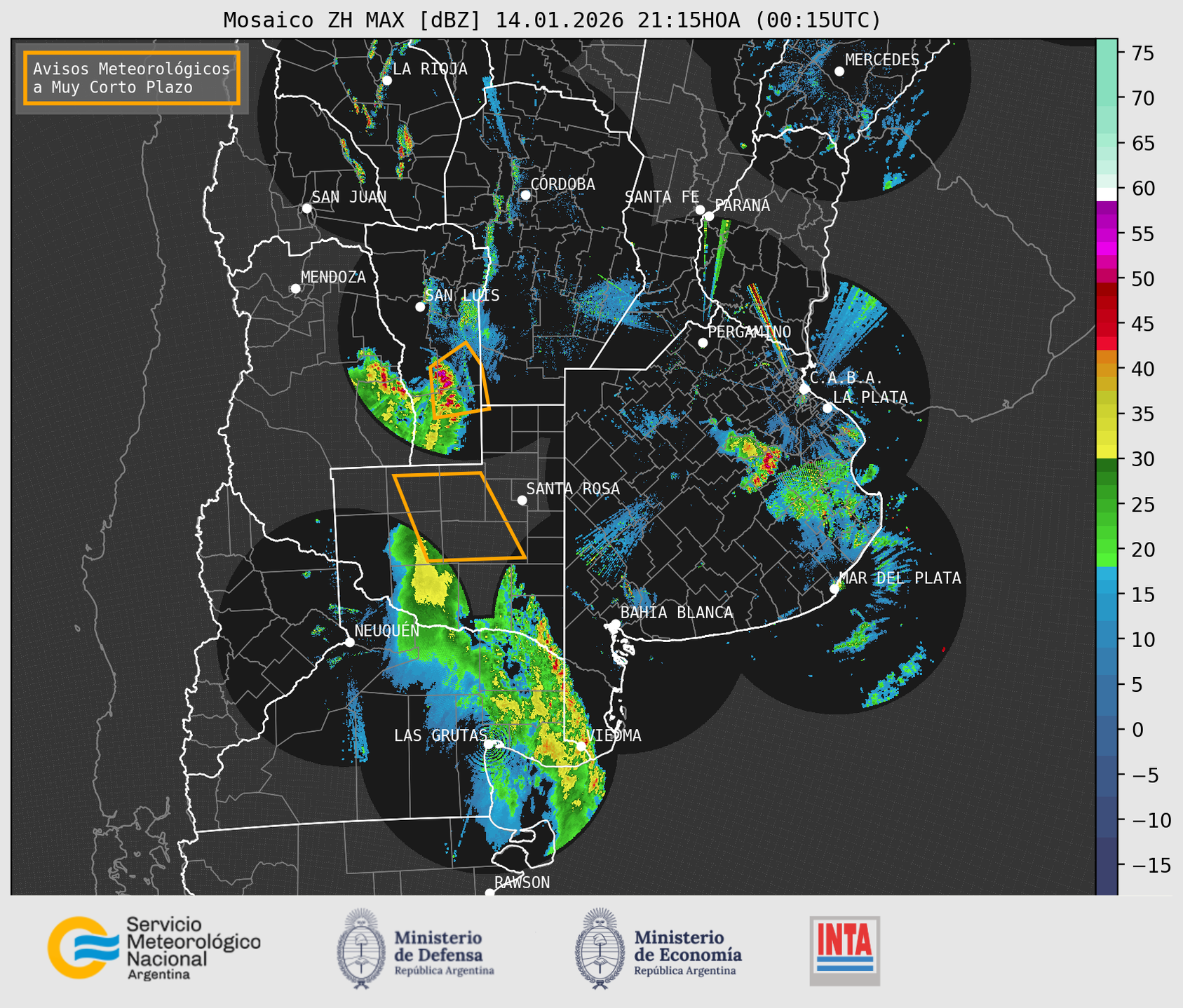
Task: Click the Ministerio de Economía emblem
Action: click(x=600, y=948)
